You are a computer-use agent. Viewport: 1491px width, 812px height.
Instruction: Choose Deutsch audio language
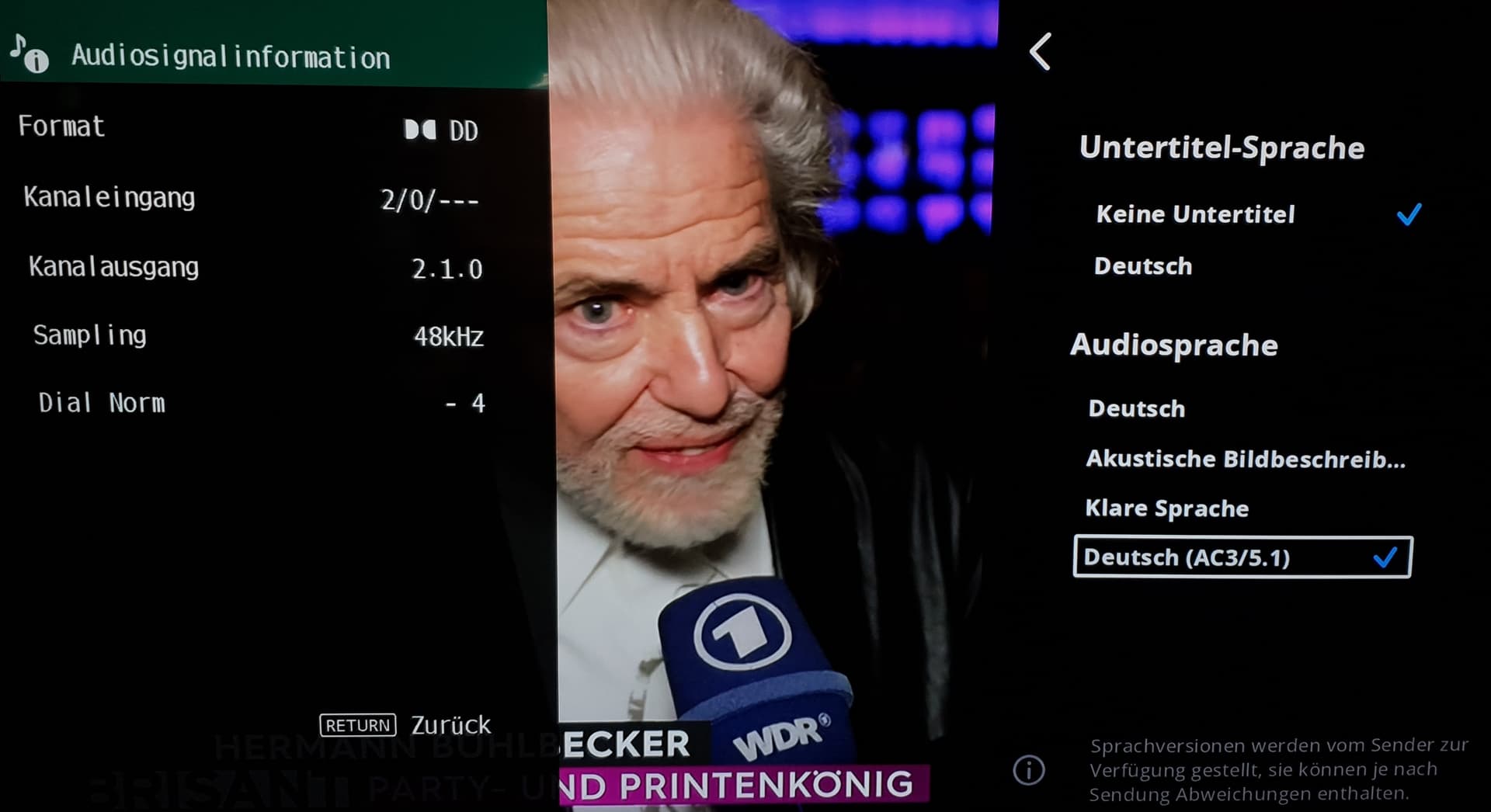[x=1137, y=408]
